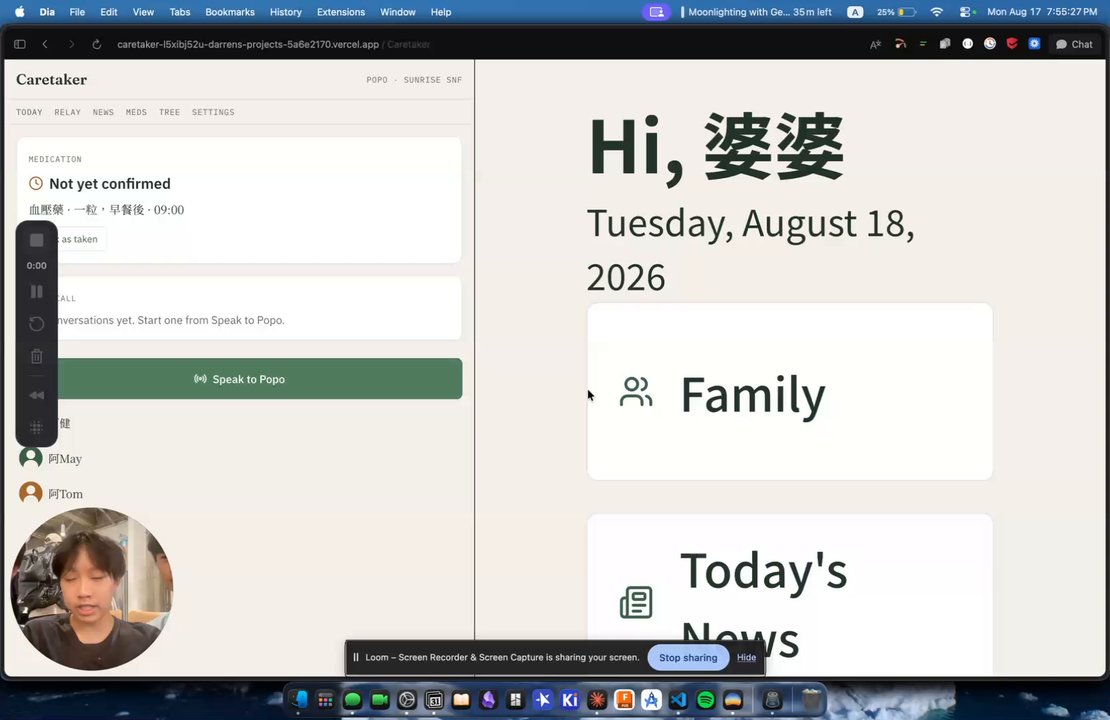Hide the Loom screen sharing bar
The width and height of the screenshot is (1110, 720).
(x=746, y=657)
